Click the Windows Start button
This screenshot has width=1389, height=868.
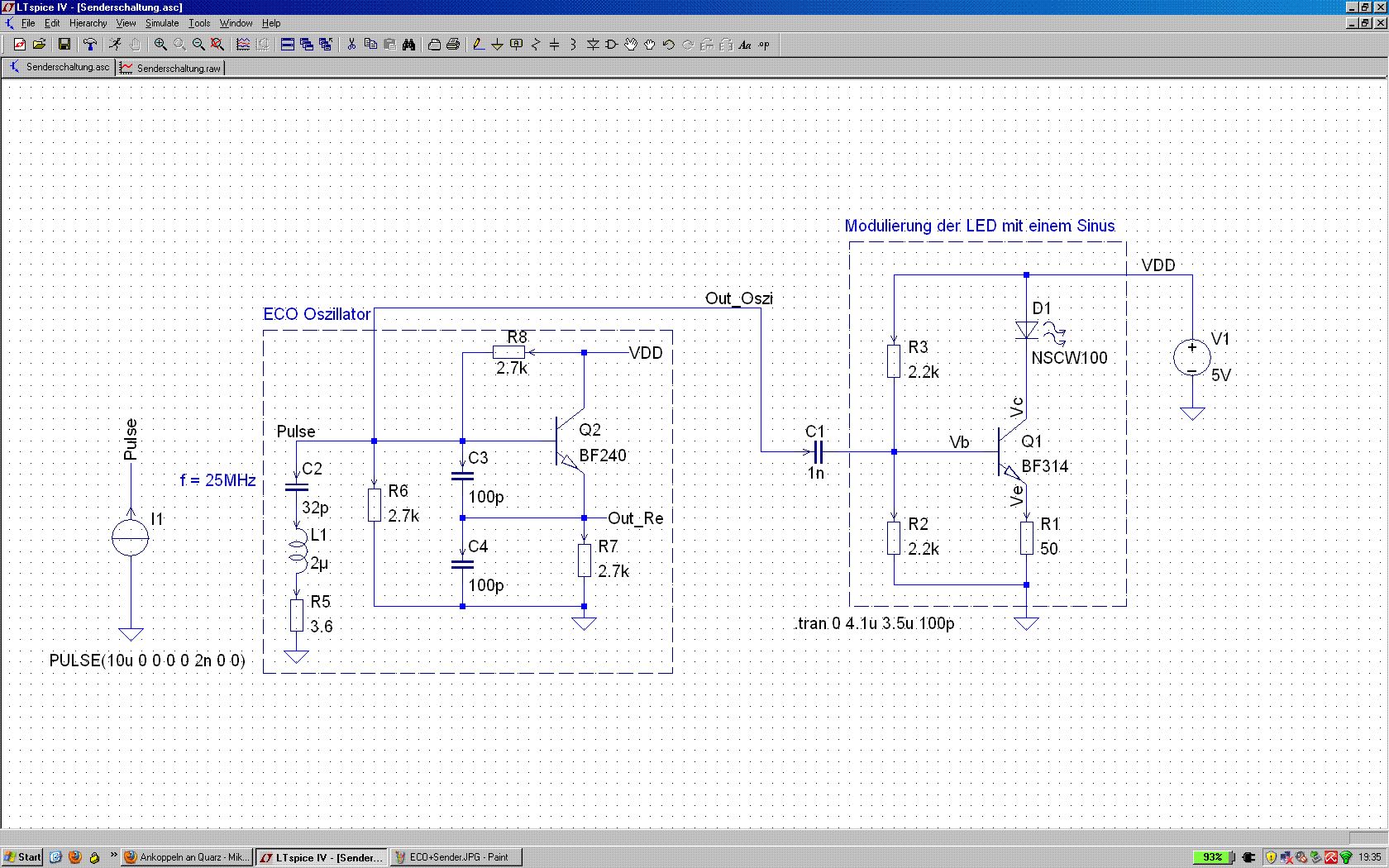tap(22, 857)
